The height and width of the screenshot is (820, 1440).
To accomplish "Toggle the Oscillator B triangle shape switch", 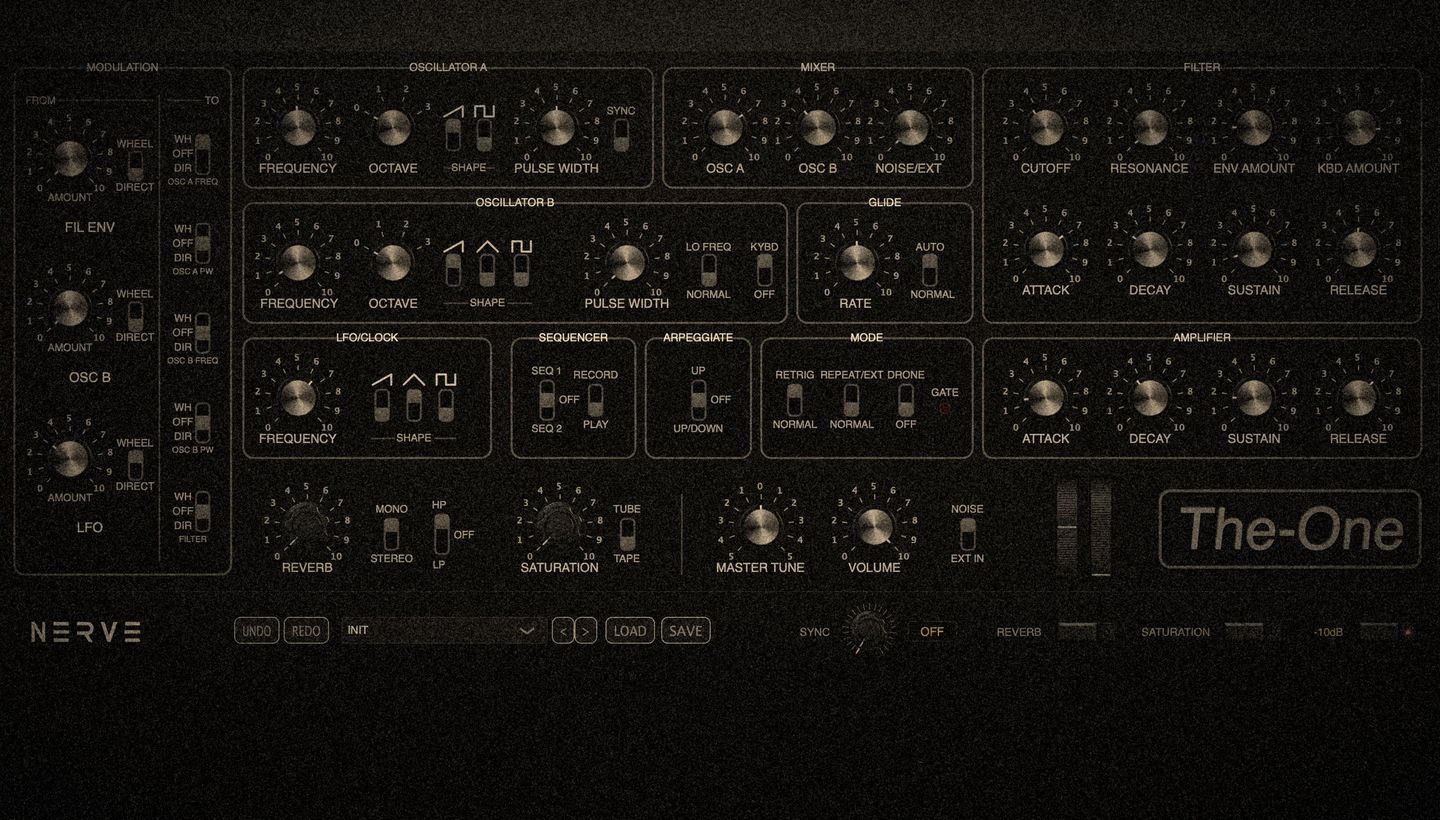I will pos(487,270).
